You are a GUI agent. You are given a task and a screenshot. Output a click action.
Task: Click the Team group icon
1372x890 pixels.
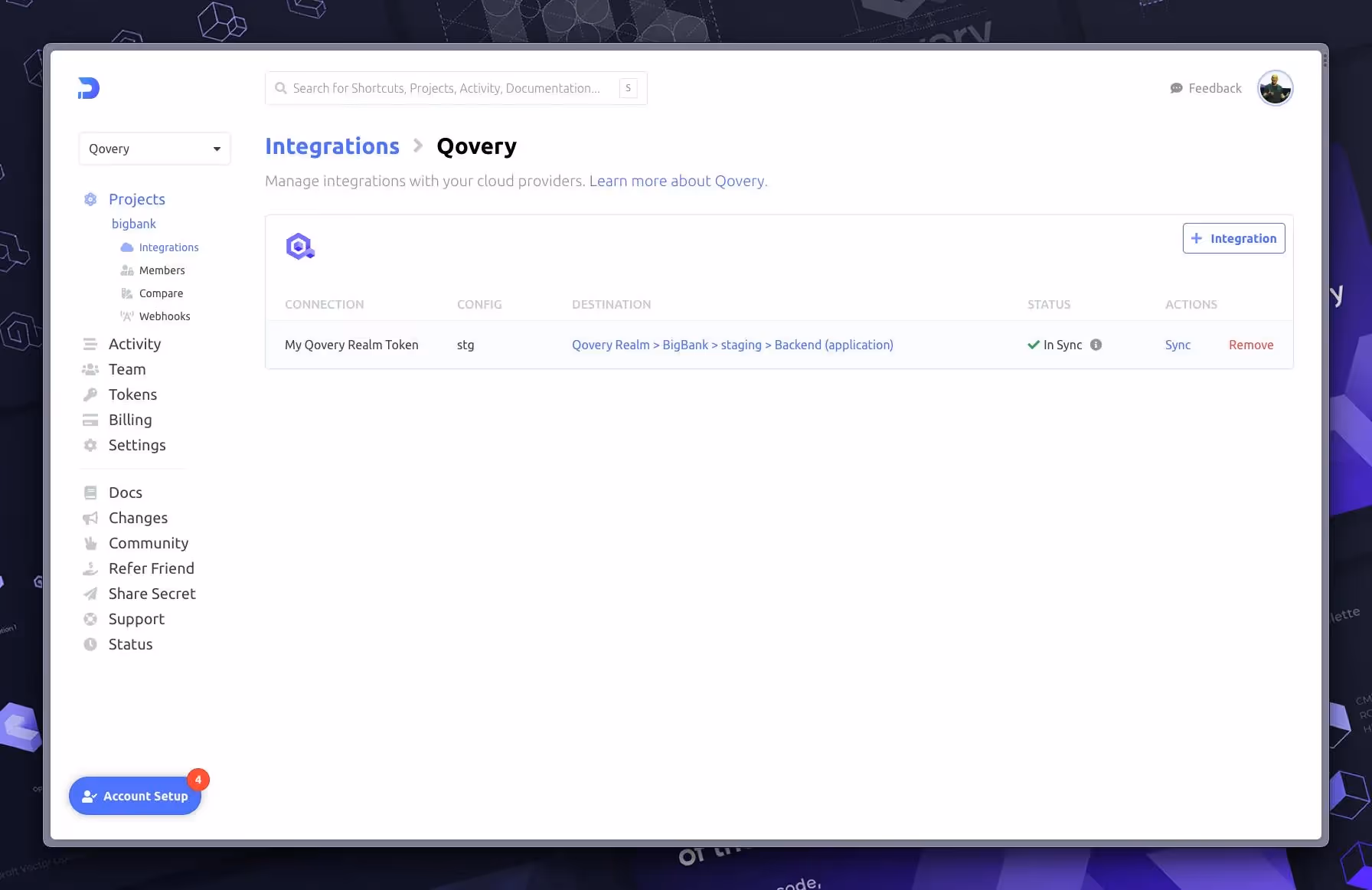(90, 369)
